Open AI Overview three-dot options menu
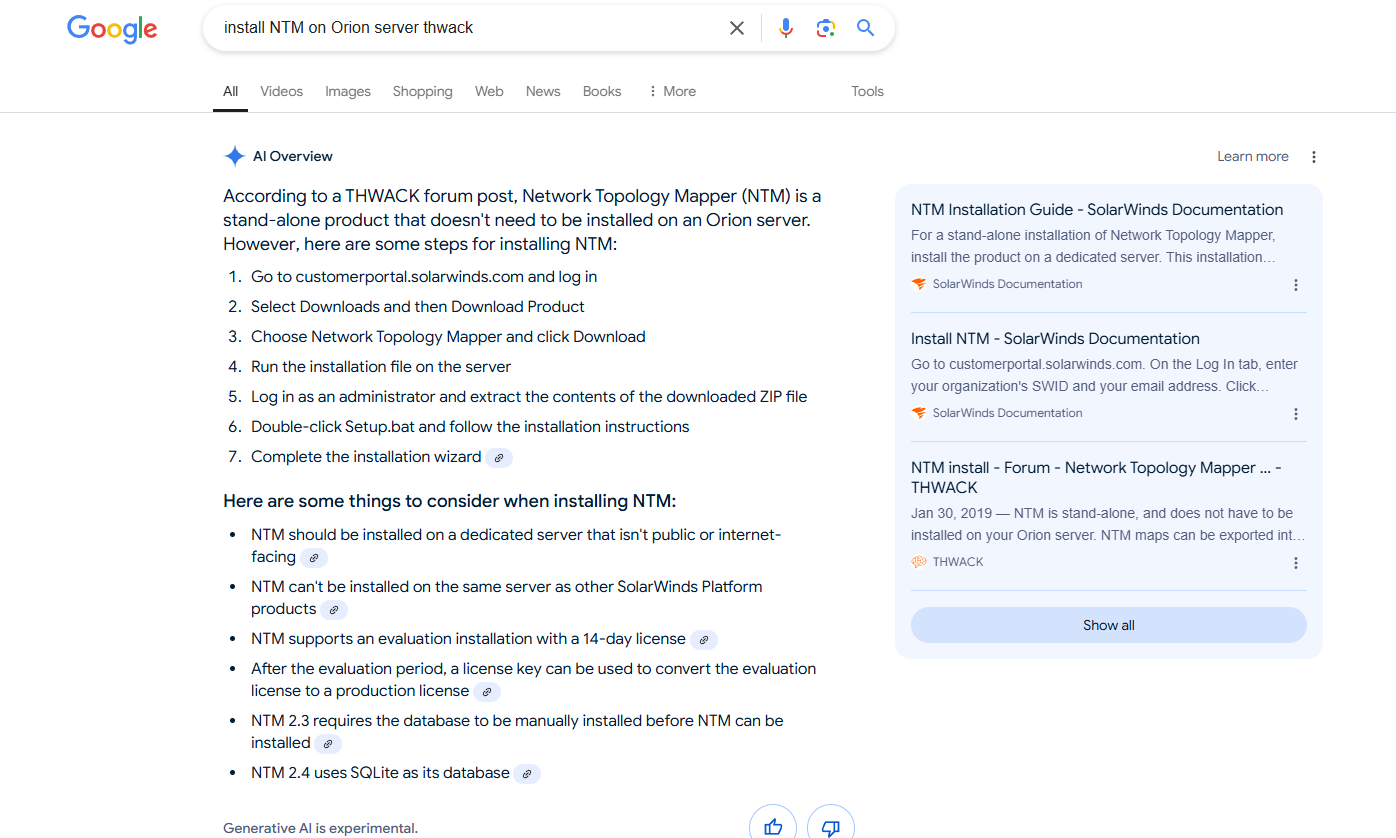Viewport: 1396px width, 838px height. (x=1314, y=157)
